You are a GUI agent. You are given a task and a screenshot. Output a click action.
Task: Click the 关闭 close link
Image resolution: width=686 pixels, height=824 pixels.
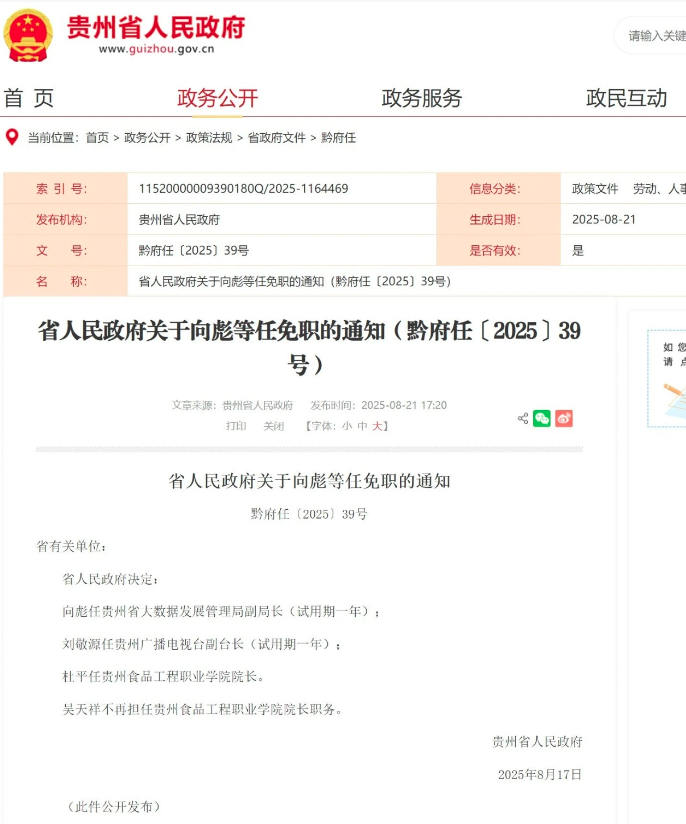(x=274, y=426)
